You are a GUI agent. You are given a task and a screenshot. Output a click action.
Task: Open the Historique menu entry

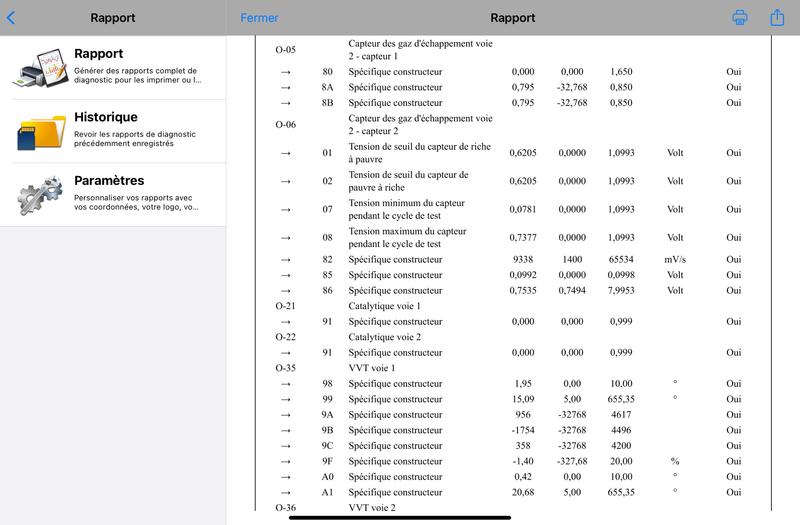(113, 131)
